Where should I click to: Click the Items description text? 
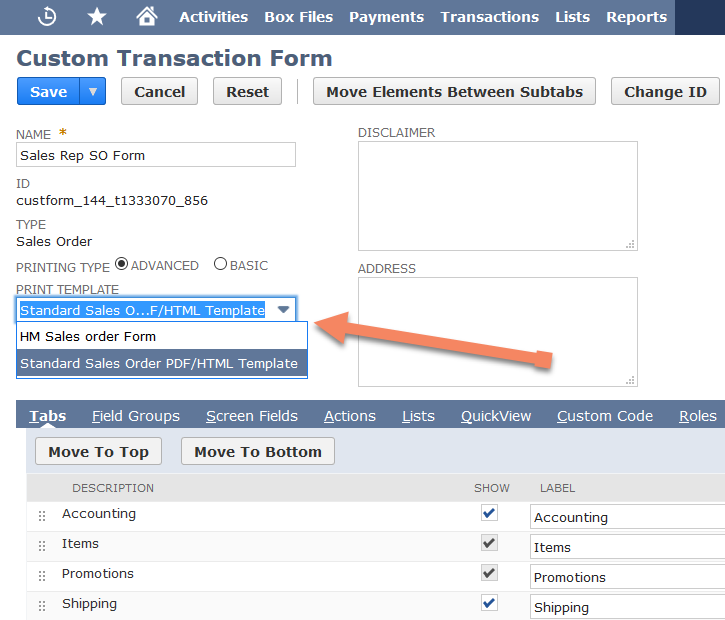80,544
